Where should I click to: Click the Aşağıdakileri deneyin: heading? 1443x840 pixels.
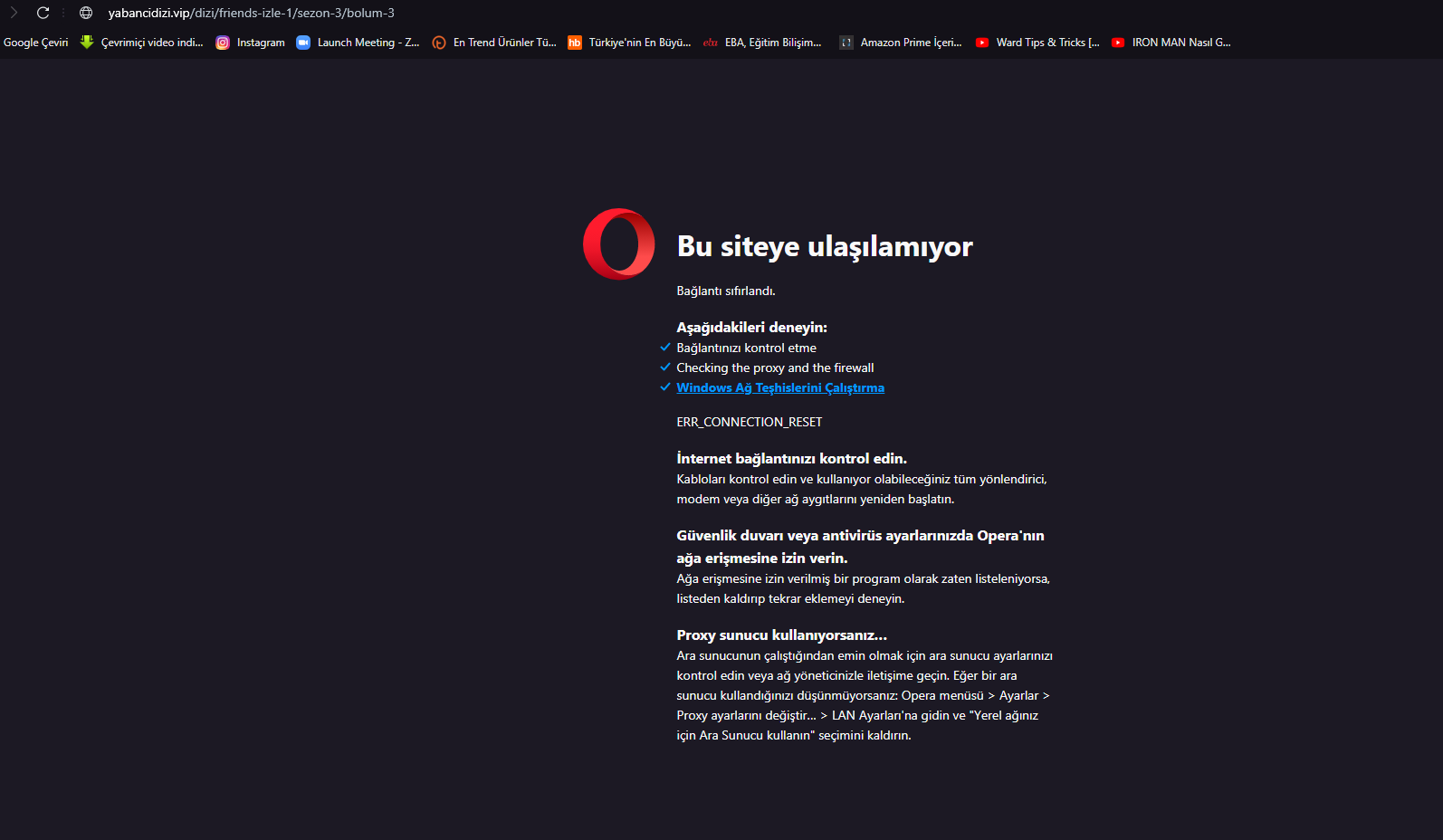tap(751, 327)
